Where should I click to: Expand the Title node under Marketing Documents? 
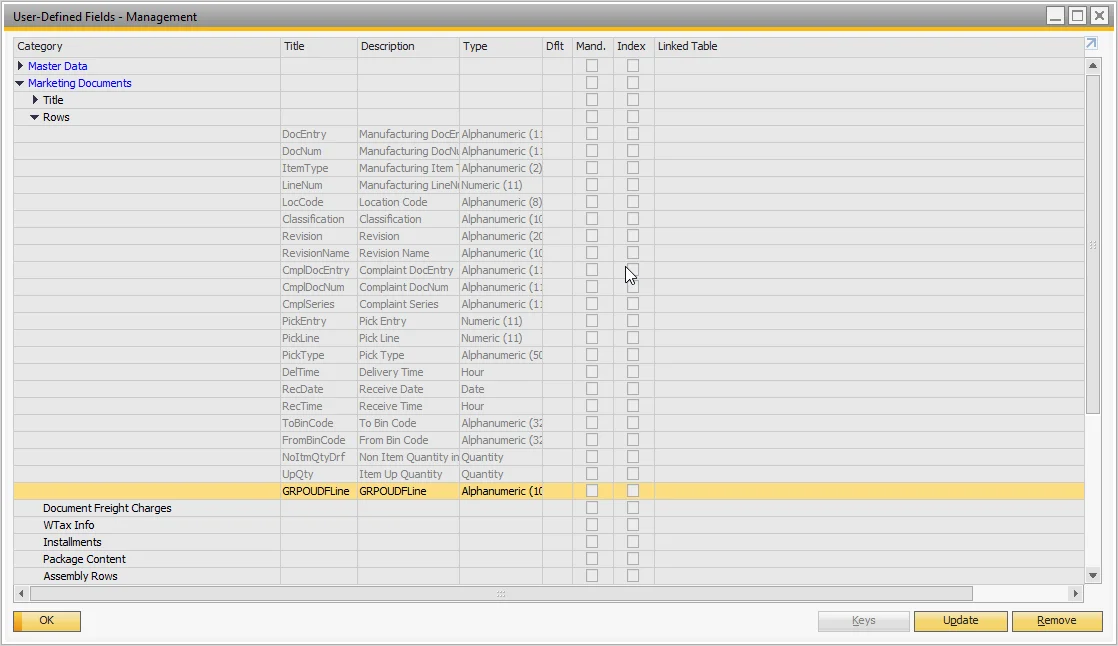(x=36, y=100)
